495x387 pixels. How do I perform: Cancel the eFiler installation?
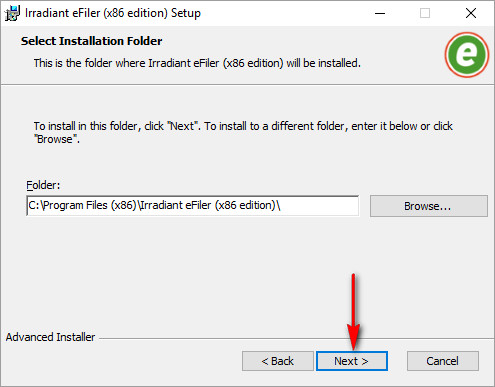click(x=443, y=361)
